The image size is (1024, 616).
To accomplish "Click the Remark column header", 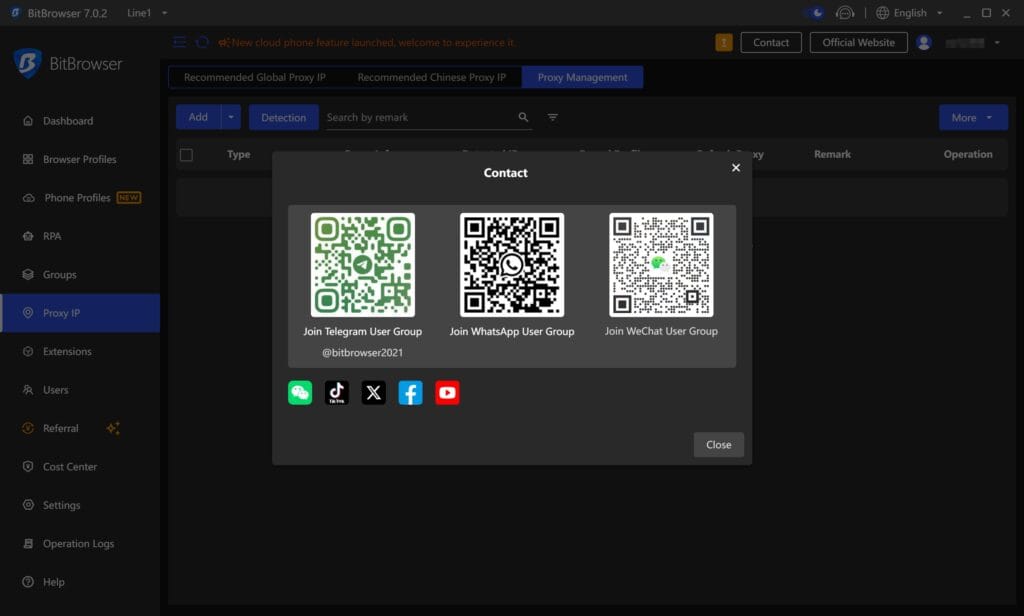I will [x=832, y=154].
